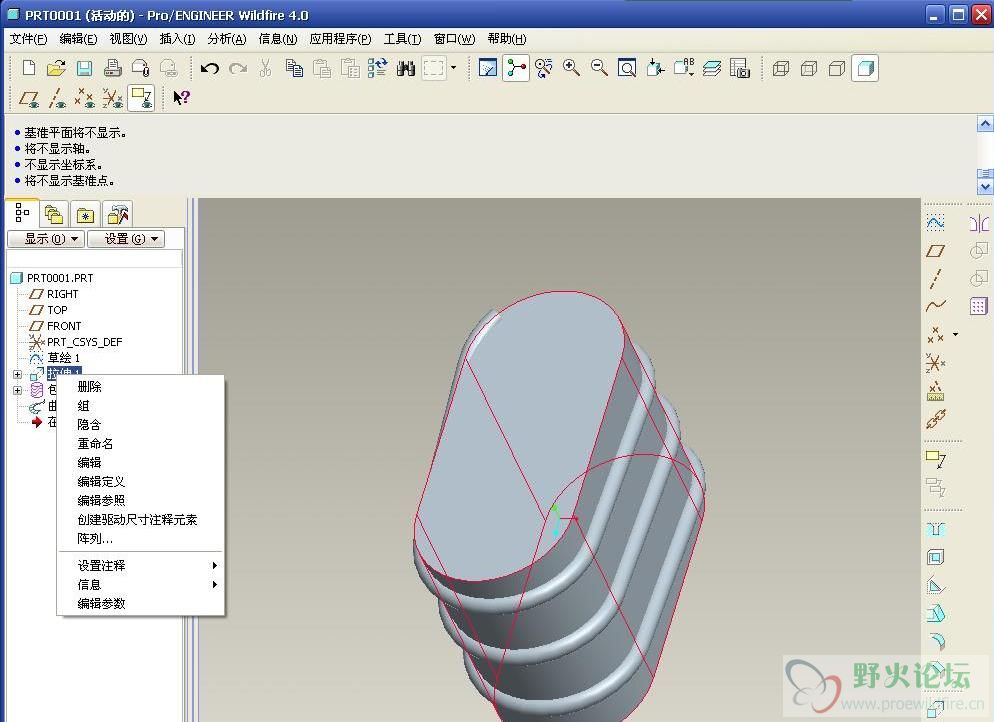Open the 显示 dropdown in model tree

pyautogui.click(x=46, y=238)
